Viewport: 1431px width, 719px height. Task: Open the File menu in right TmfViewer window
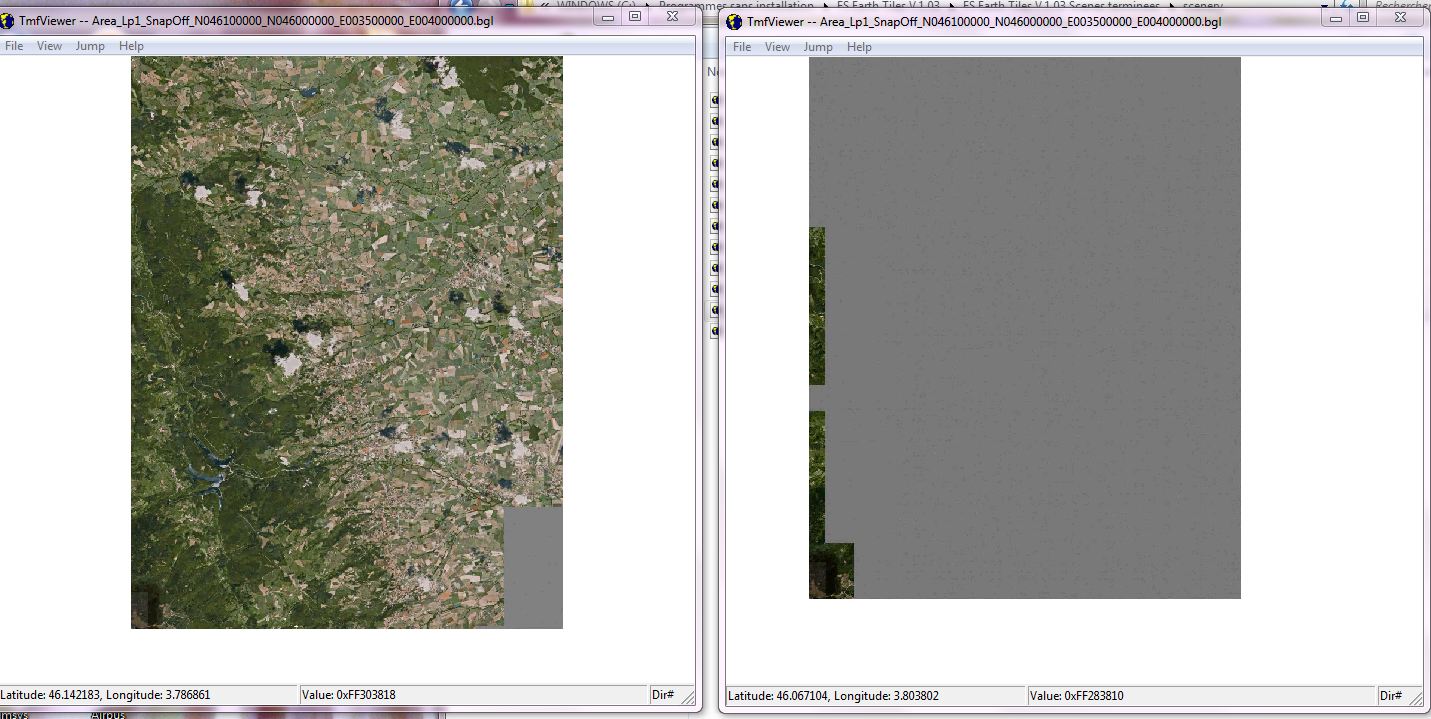coord(742,47)
